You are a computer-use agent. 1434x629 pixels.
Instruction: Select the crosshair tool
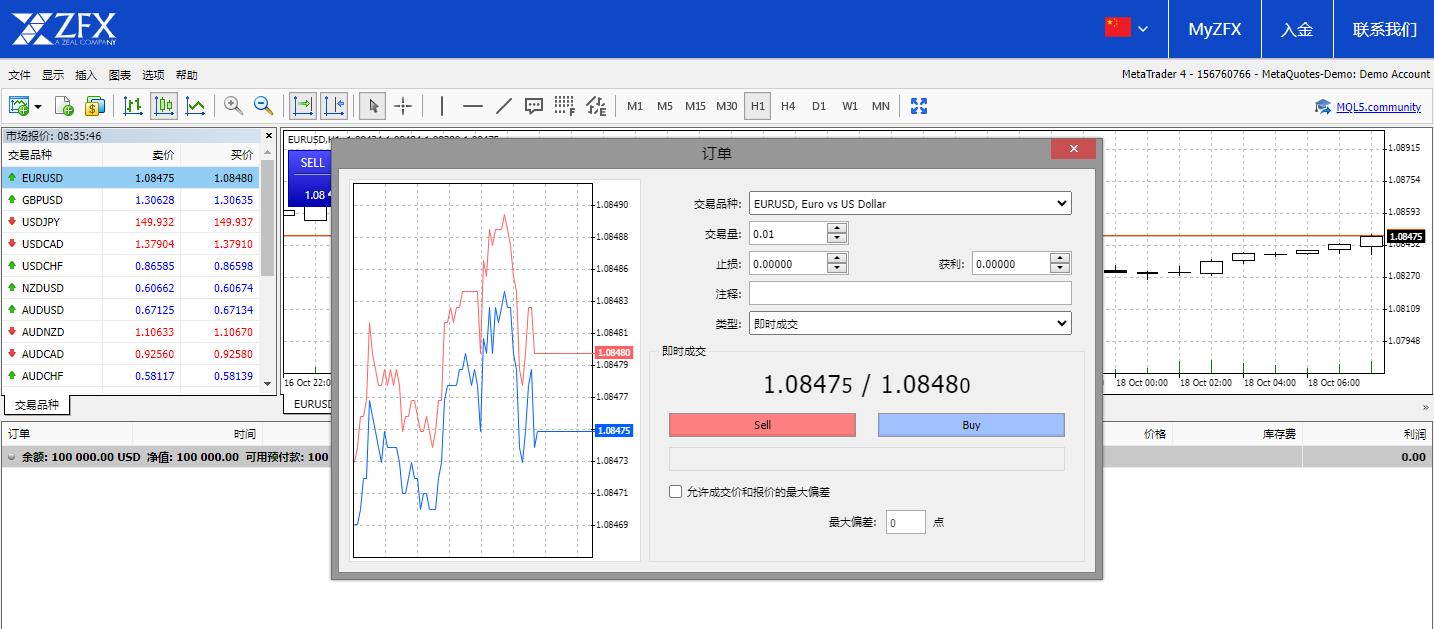[x=403, y=106]
